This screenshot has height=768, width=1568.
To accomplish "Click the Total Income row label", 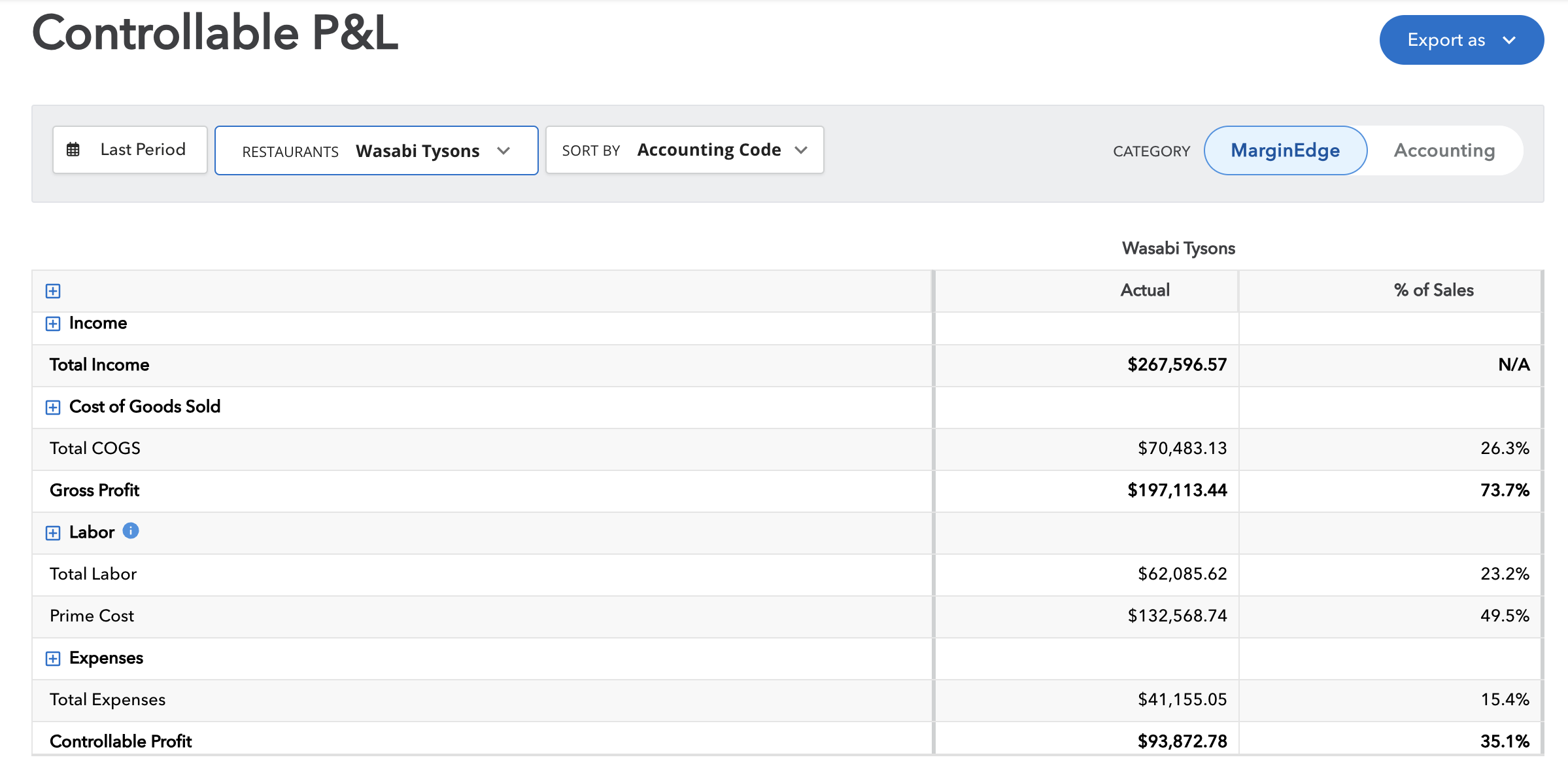I will (x=99, y=365).
